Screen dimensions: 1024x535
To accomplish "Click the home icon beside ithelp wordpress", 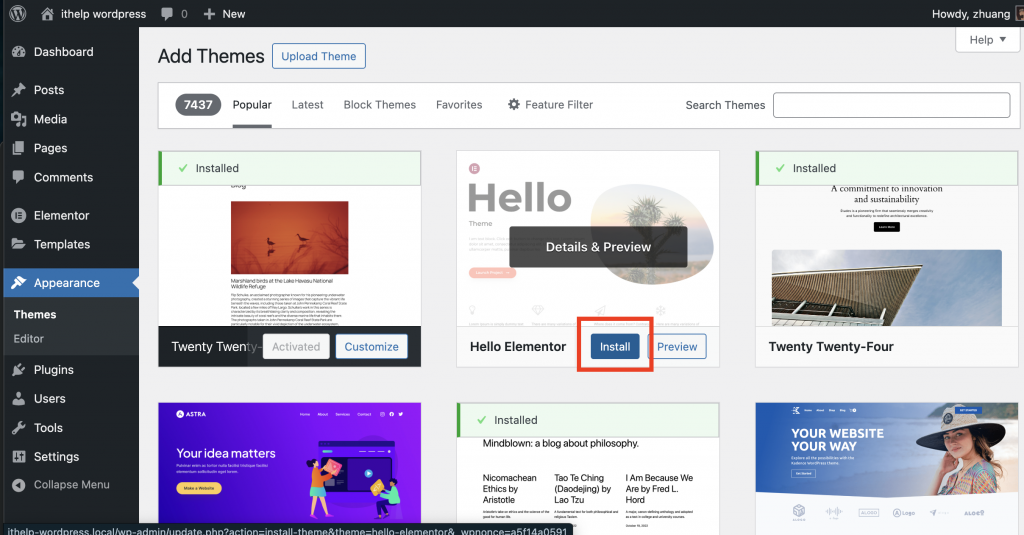I will (47, 13).
